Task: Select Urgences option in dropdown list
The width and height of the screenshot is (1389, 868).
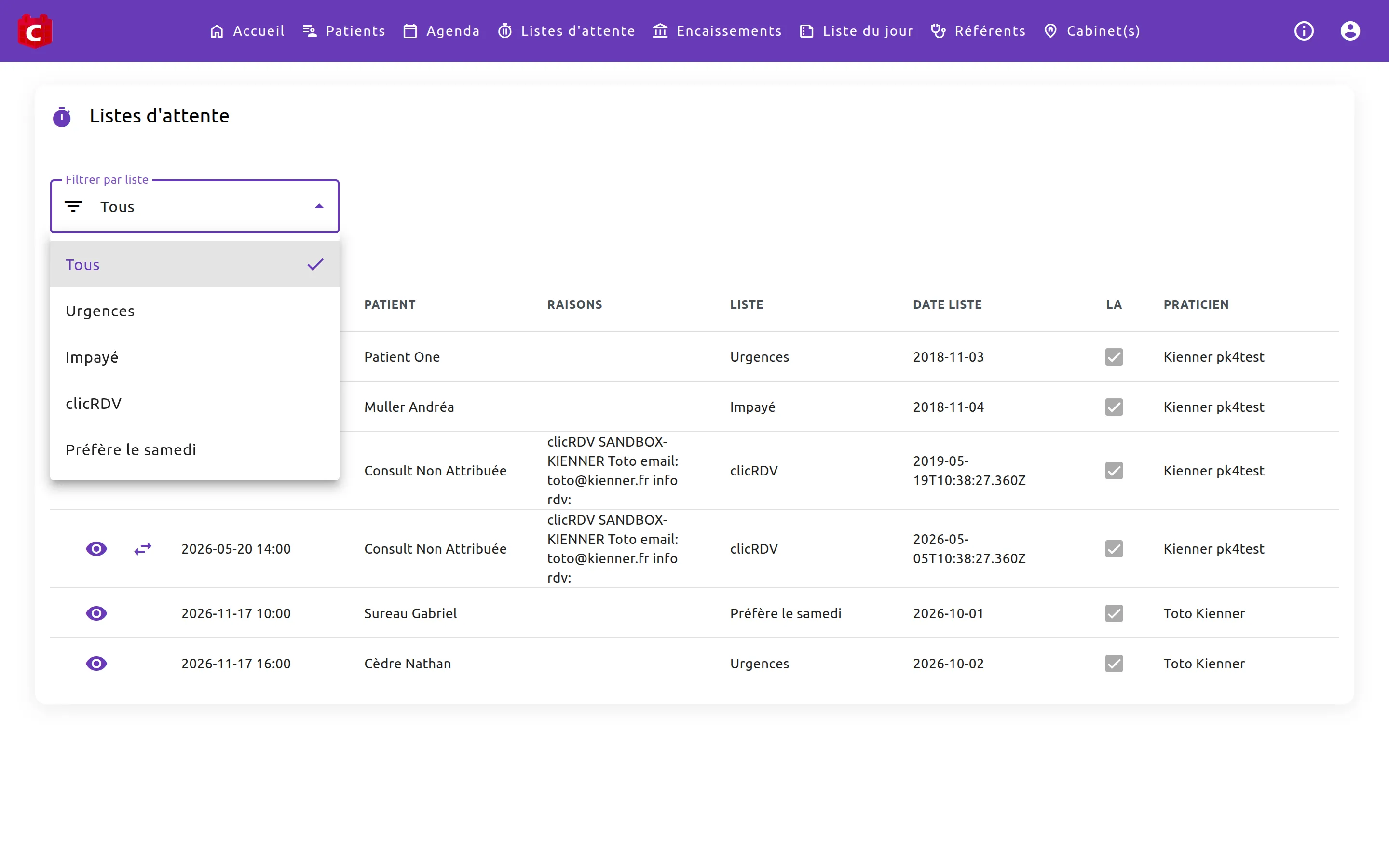Action: coord(194,311)
